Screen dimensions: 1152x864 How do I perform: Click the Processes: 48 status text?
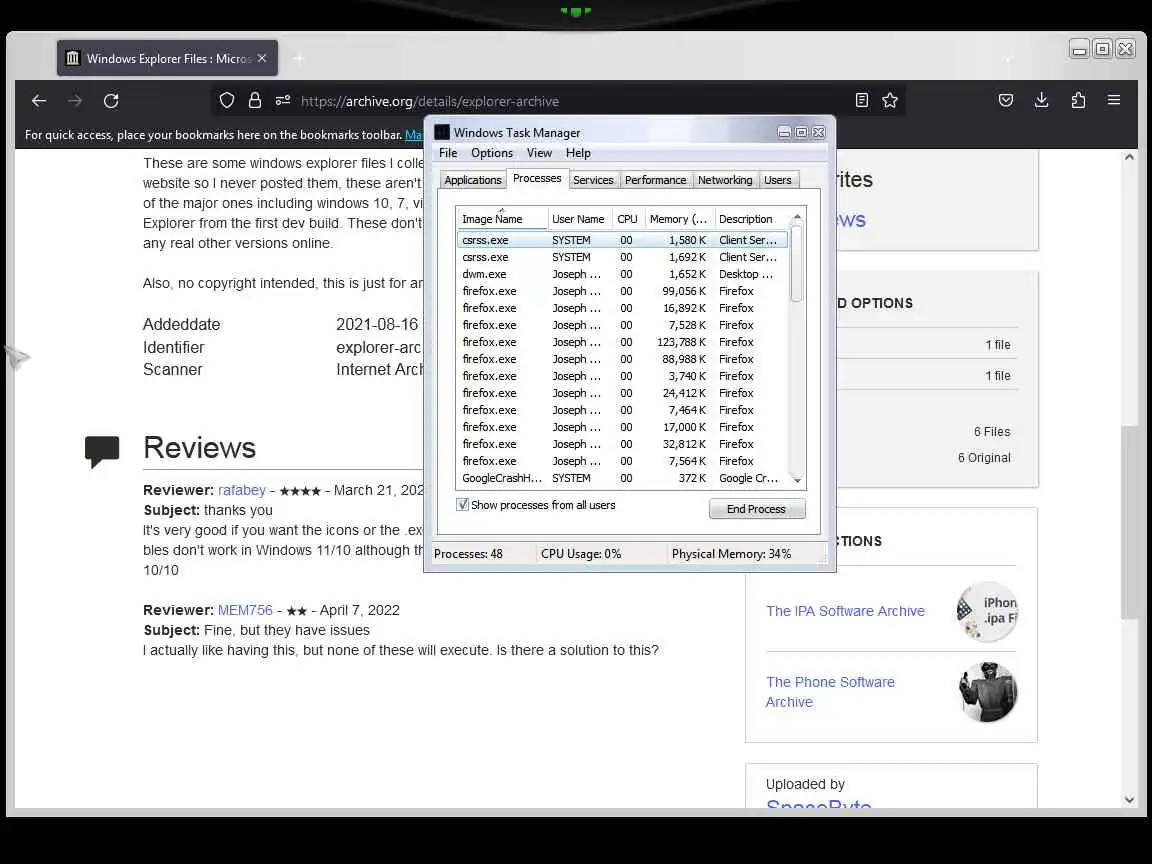click(468, 554)
